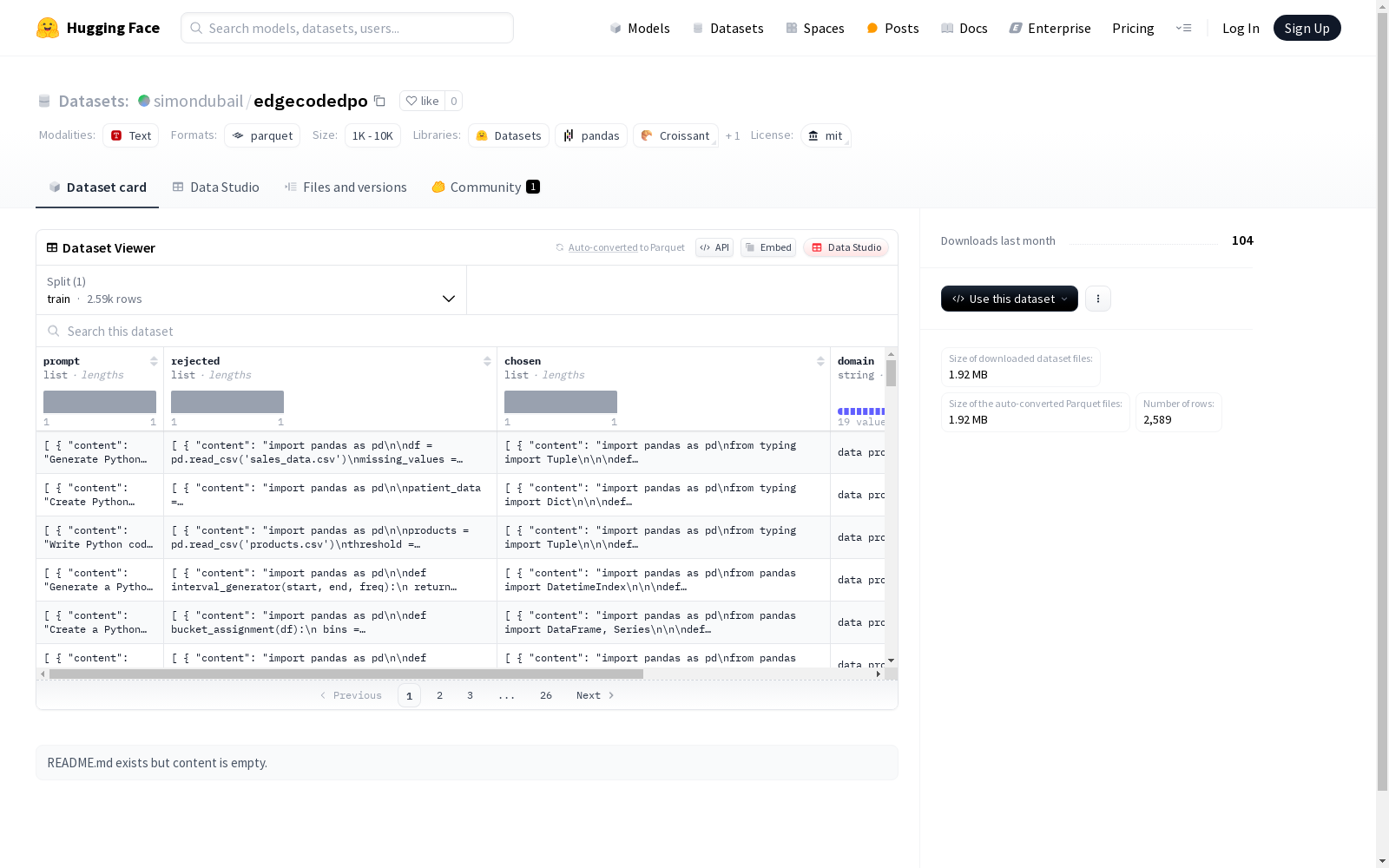
Task: Click the prompt column lengths histogram bar
Action: (100, 402)
